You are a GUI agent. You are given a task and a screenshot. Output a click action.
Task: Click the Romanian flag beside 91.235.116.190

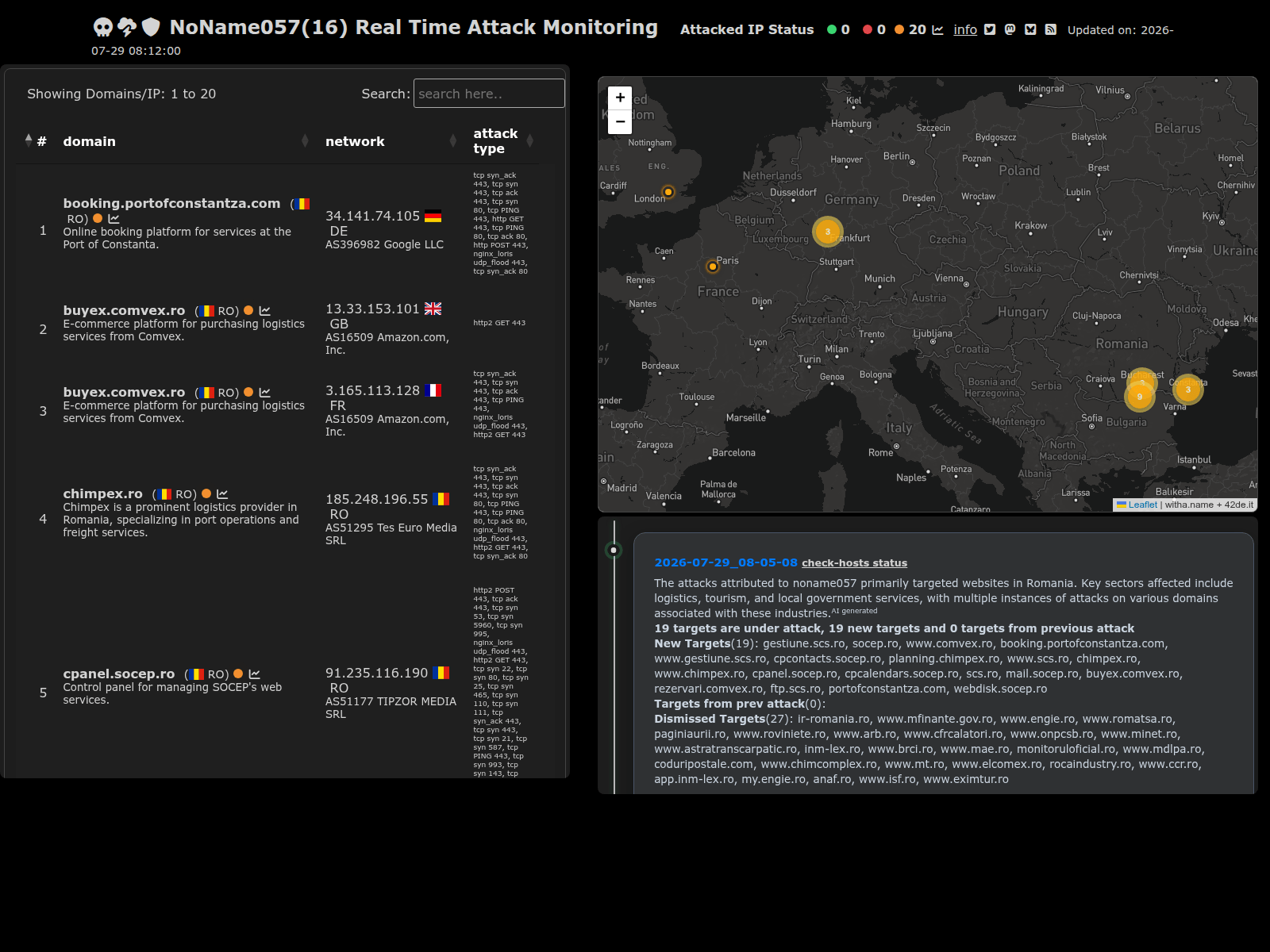pos(441,673)
